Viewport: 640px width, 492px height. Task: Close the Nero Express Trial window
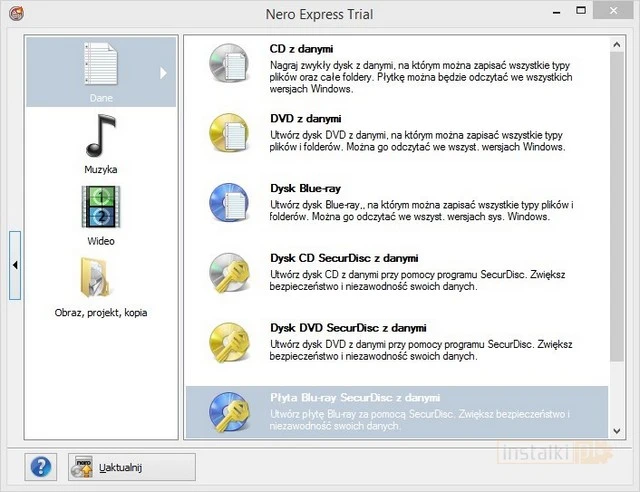coord(619,14)
